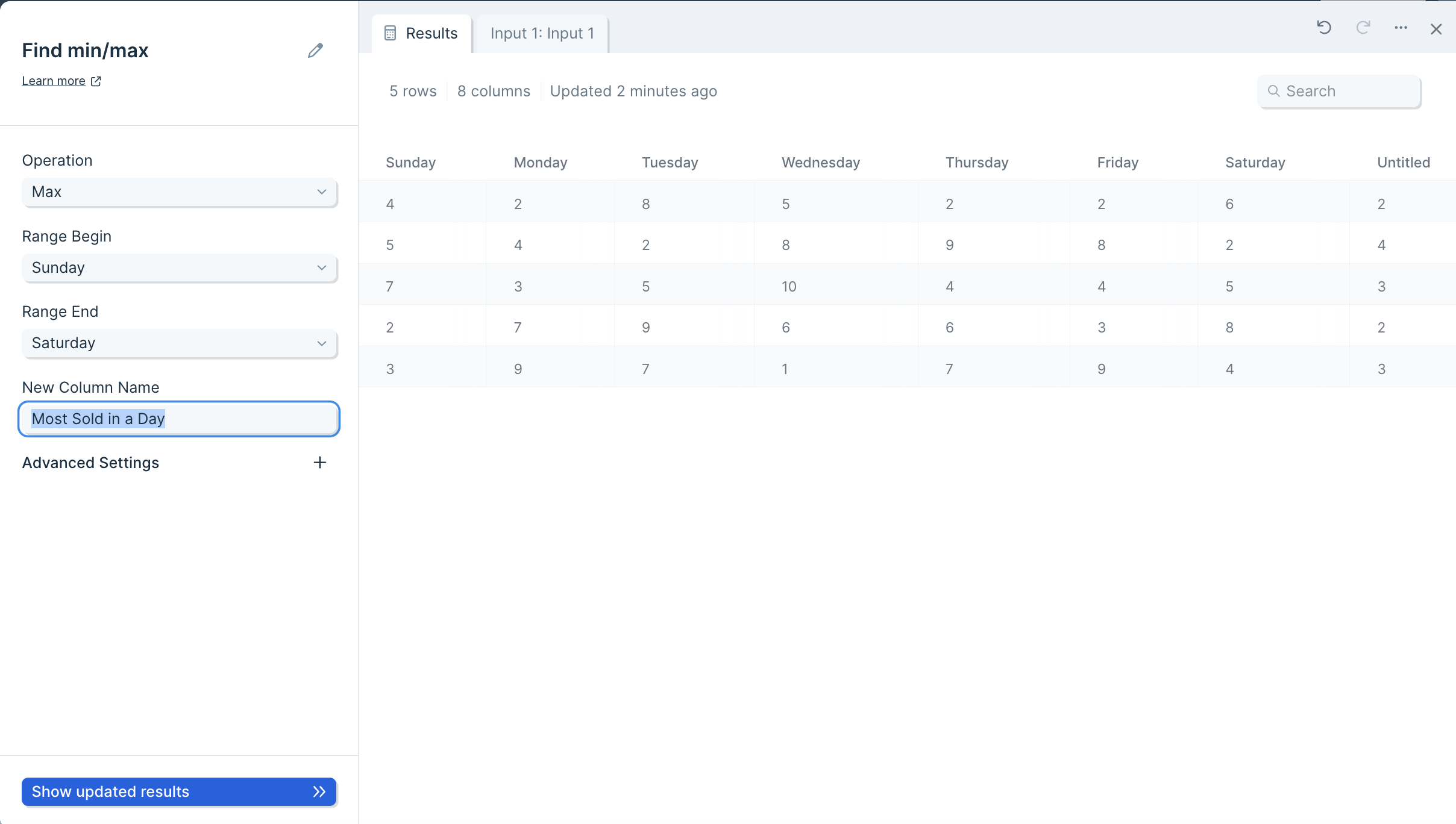Click the New Column Name input field

point(179,419)
